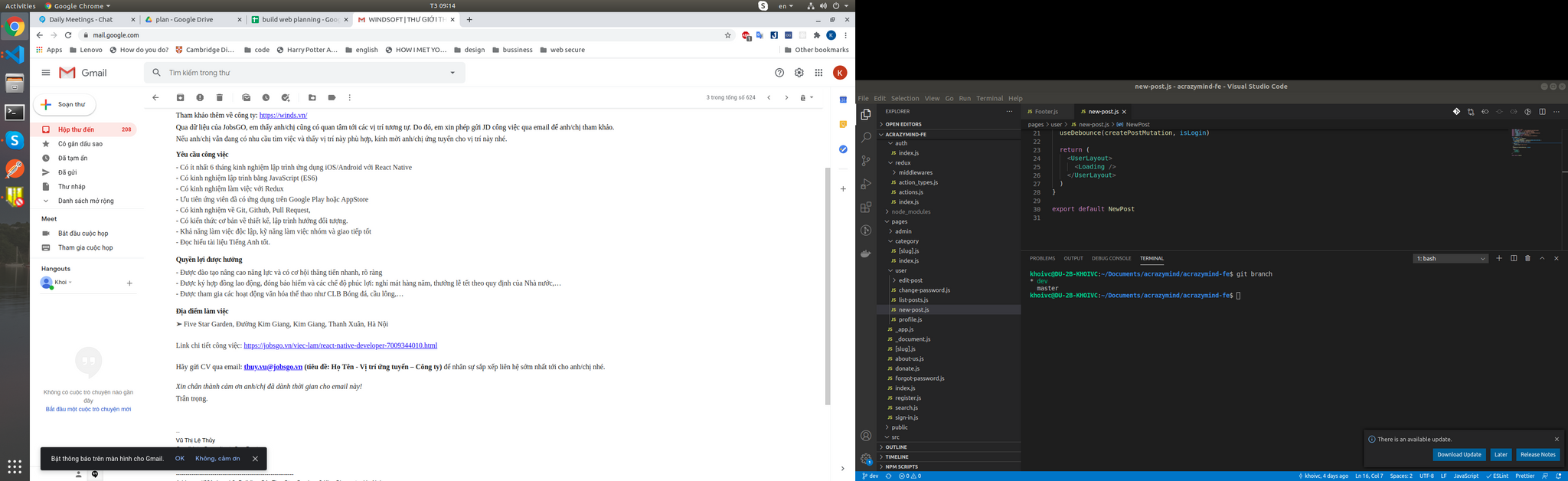Image resolution: width=1568 pixels, height=481 pixels.
Task: Toggle Gmail main menu hamburger
Action: [x=46, y=73]
